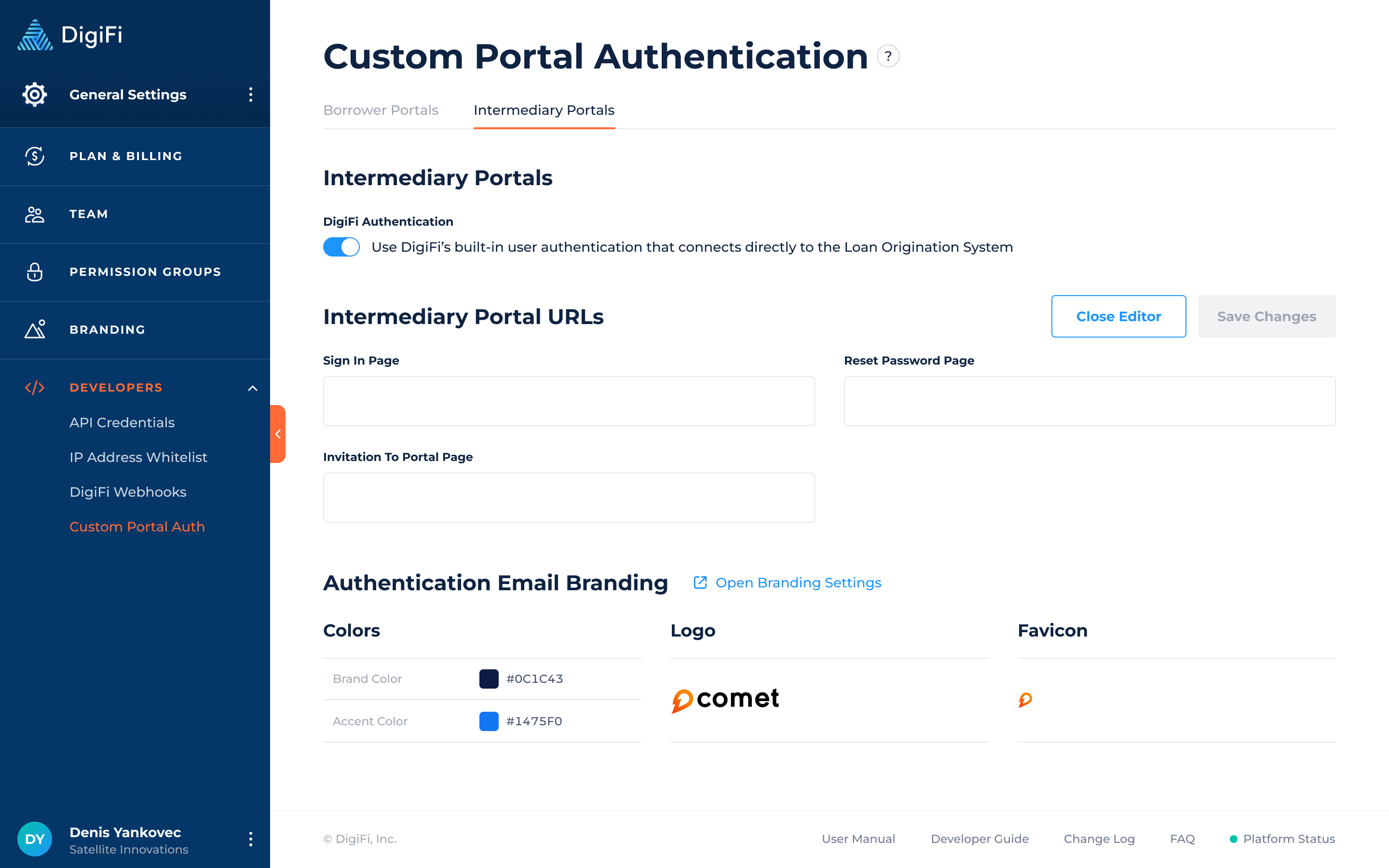Click the Developers code brackets icon
The image size is (1389, 868).
34,388
